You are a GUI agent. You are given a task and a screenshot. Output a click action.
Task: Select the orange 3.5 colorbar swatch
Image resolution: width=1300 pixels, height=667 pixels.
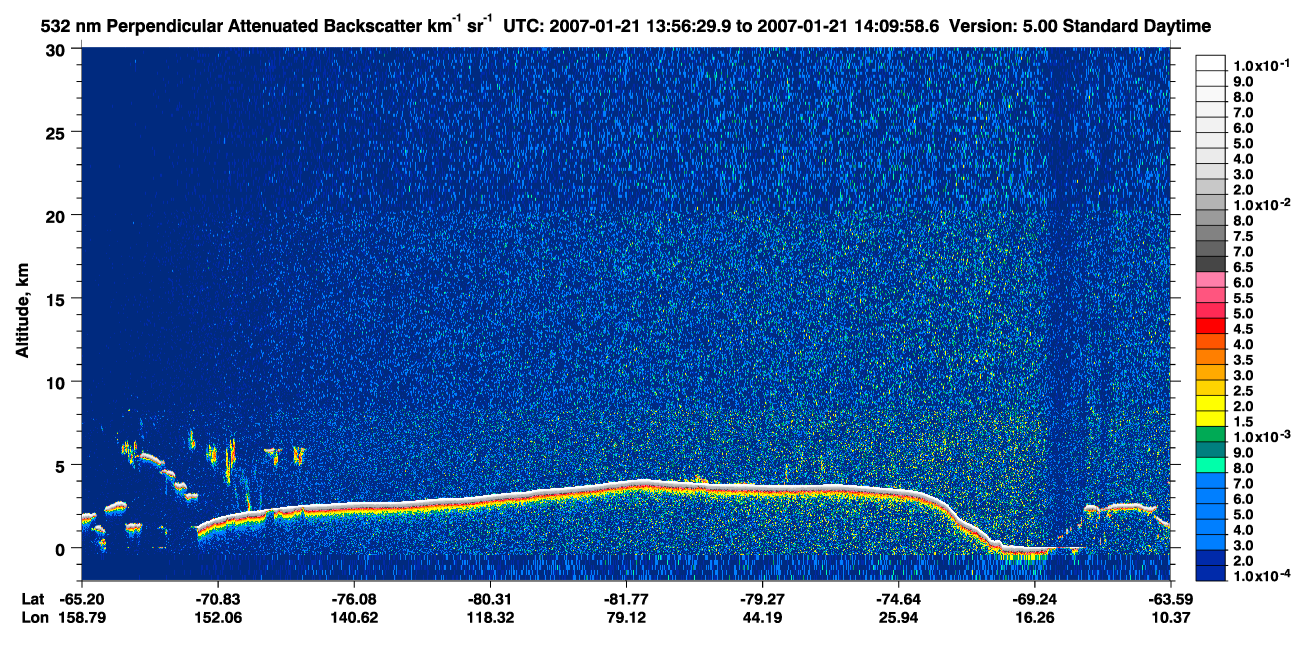click(1210, 359)
